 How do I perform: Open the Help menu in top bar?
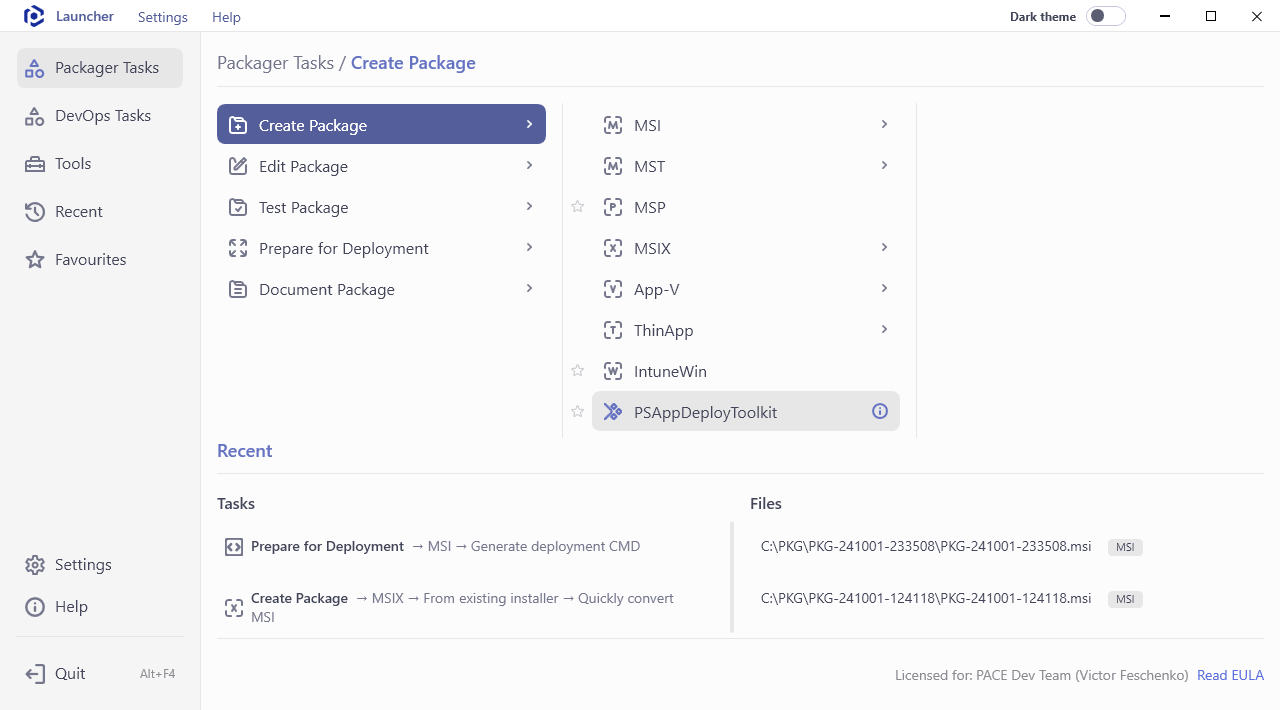pos(226,17)
